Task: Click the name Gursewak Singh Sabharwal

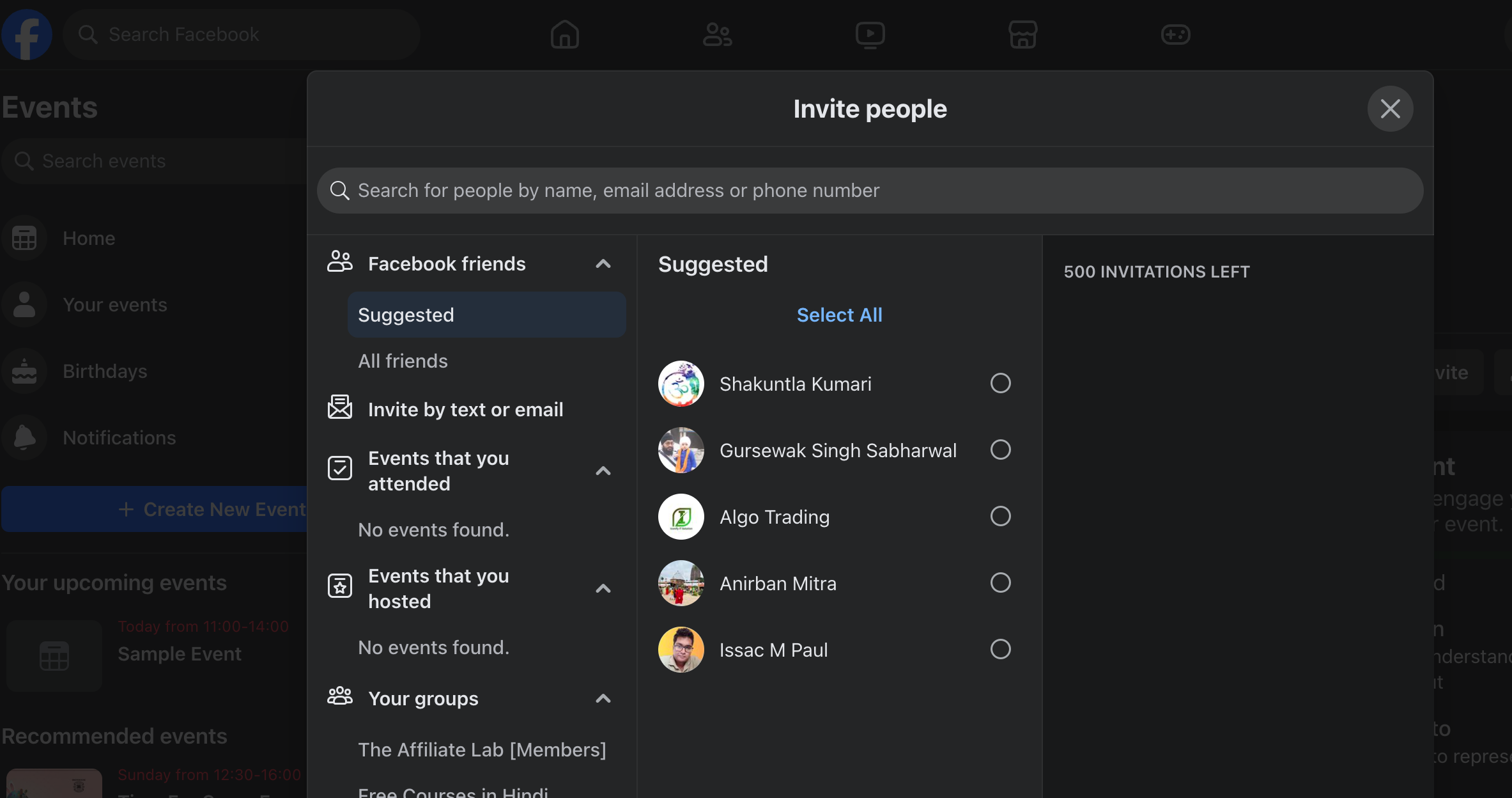Action: pos(838,450)
